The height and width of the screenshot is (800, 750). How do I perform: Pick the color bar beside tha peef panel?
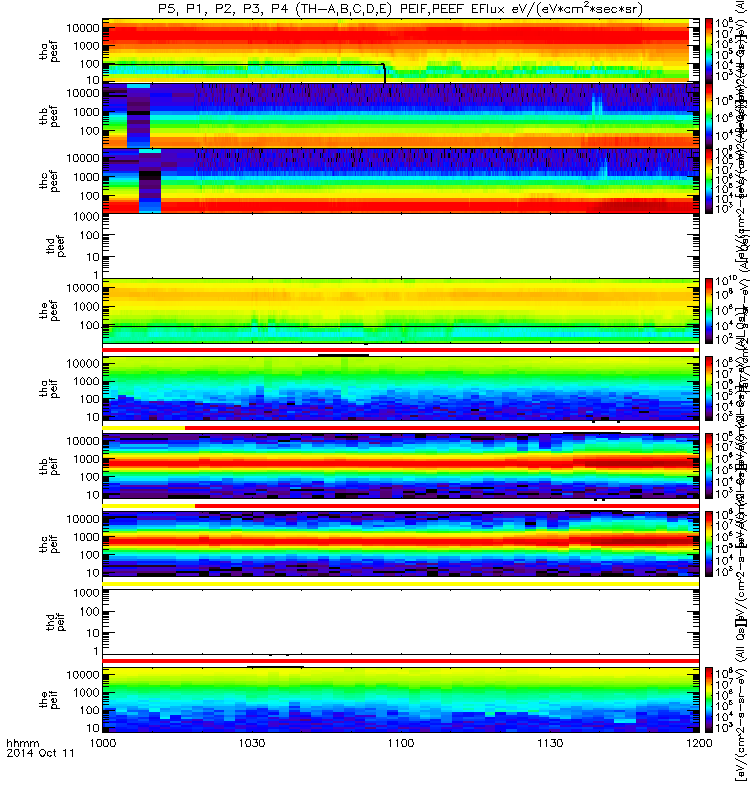[709, 51]
